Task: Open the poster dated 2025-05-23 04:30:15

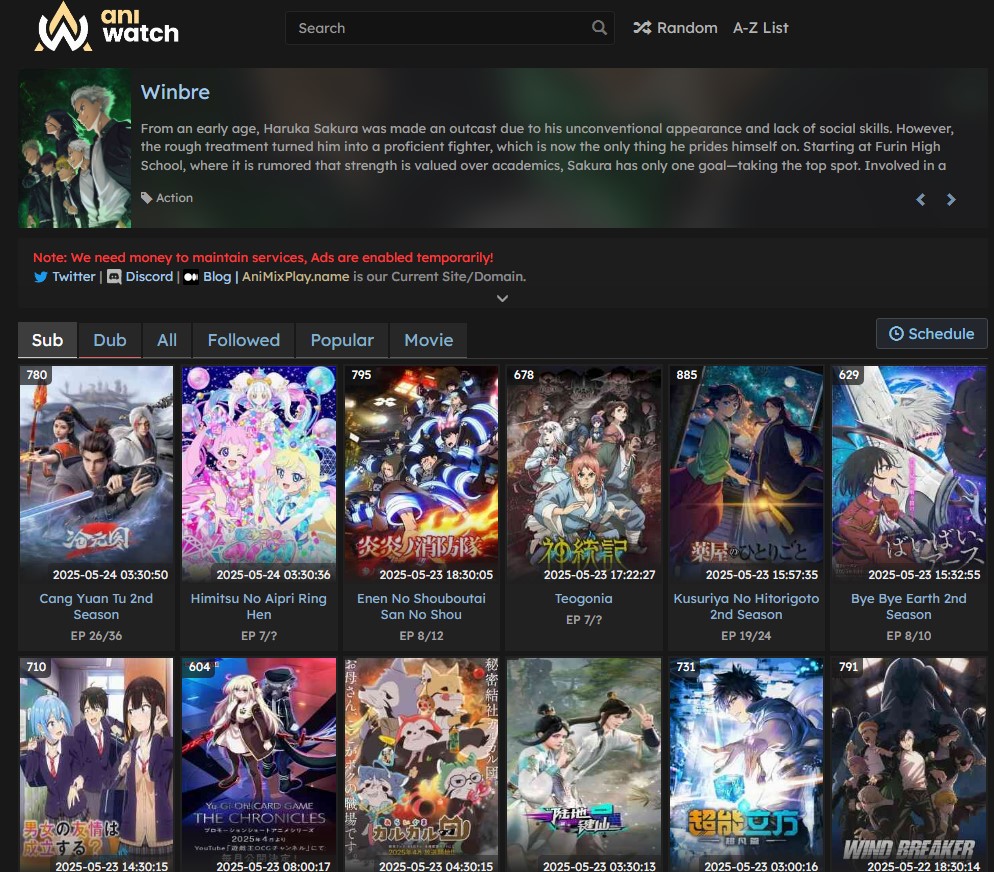Action: tap(421, 765)
